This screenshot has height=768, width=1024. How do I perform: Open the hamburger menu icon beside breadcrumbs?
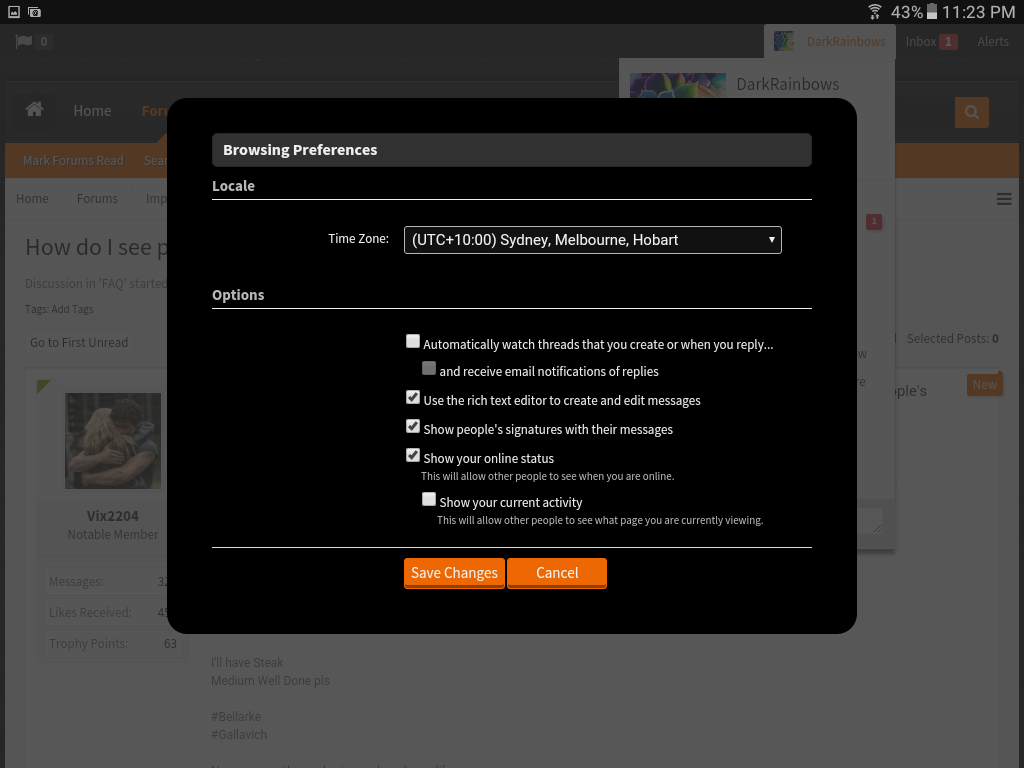coord(1004,199)
